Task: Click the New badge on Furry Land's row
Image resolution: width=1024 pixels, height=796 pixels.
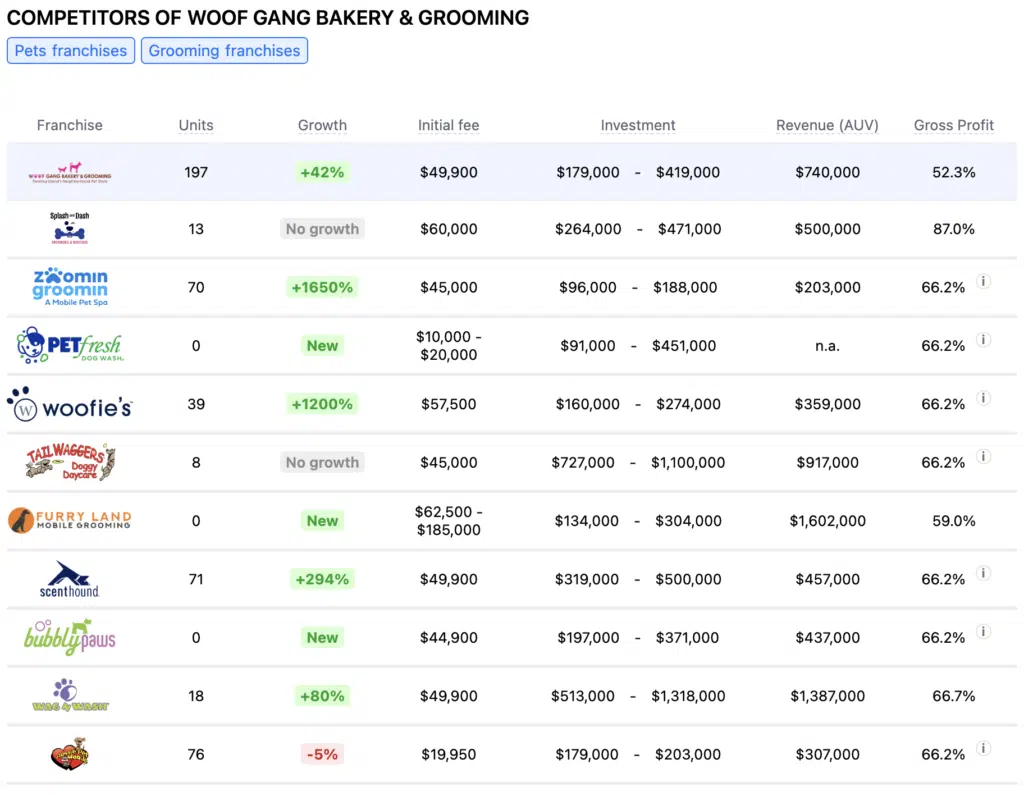Action: click(322, 520)
